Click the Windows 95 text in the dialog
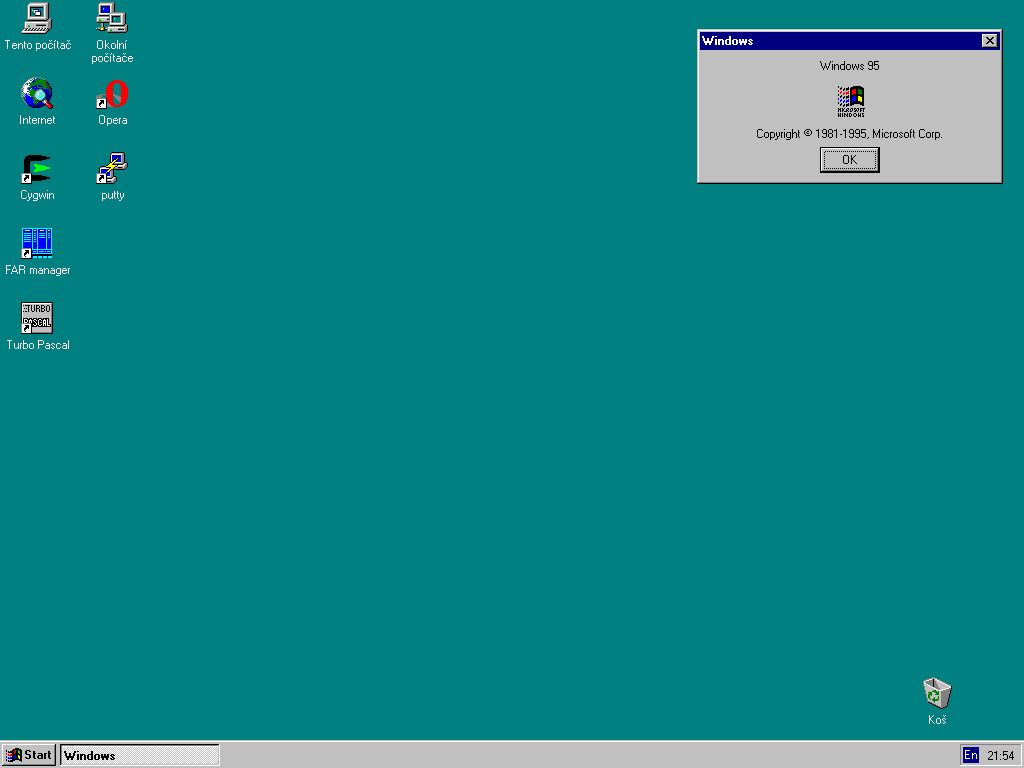This screenshot has width=1024, height=768. pos(849,66)
